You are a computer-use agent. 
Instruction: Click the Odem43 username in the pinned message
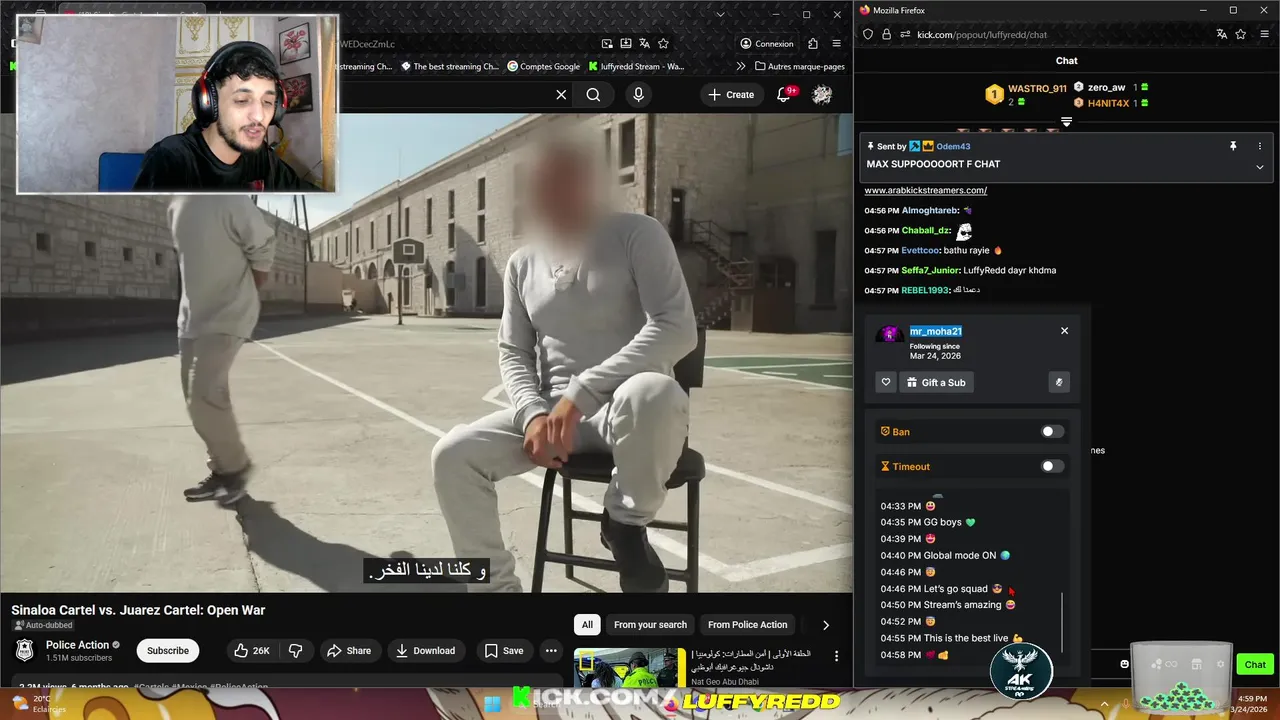(953, 146)
